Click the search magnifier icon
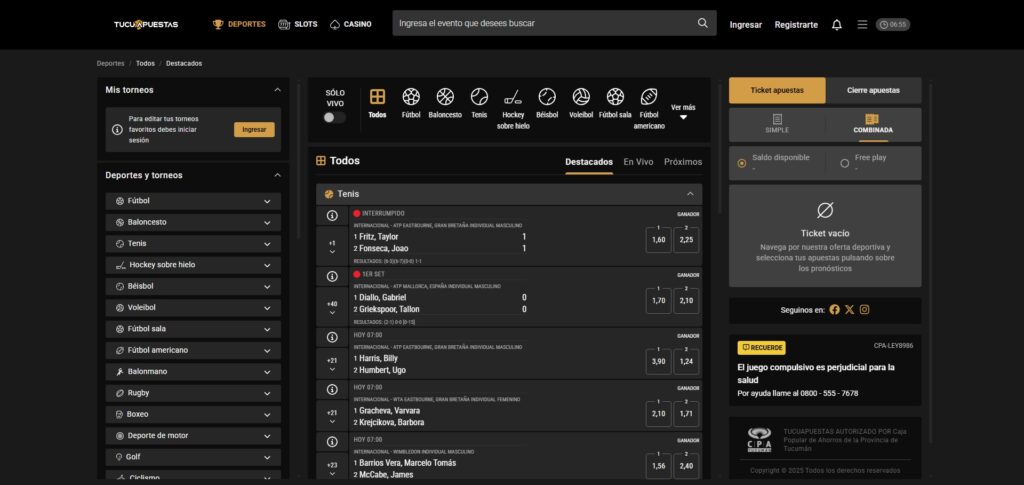 coord(703,23)
